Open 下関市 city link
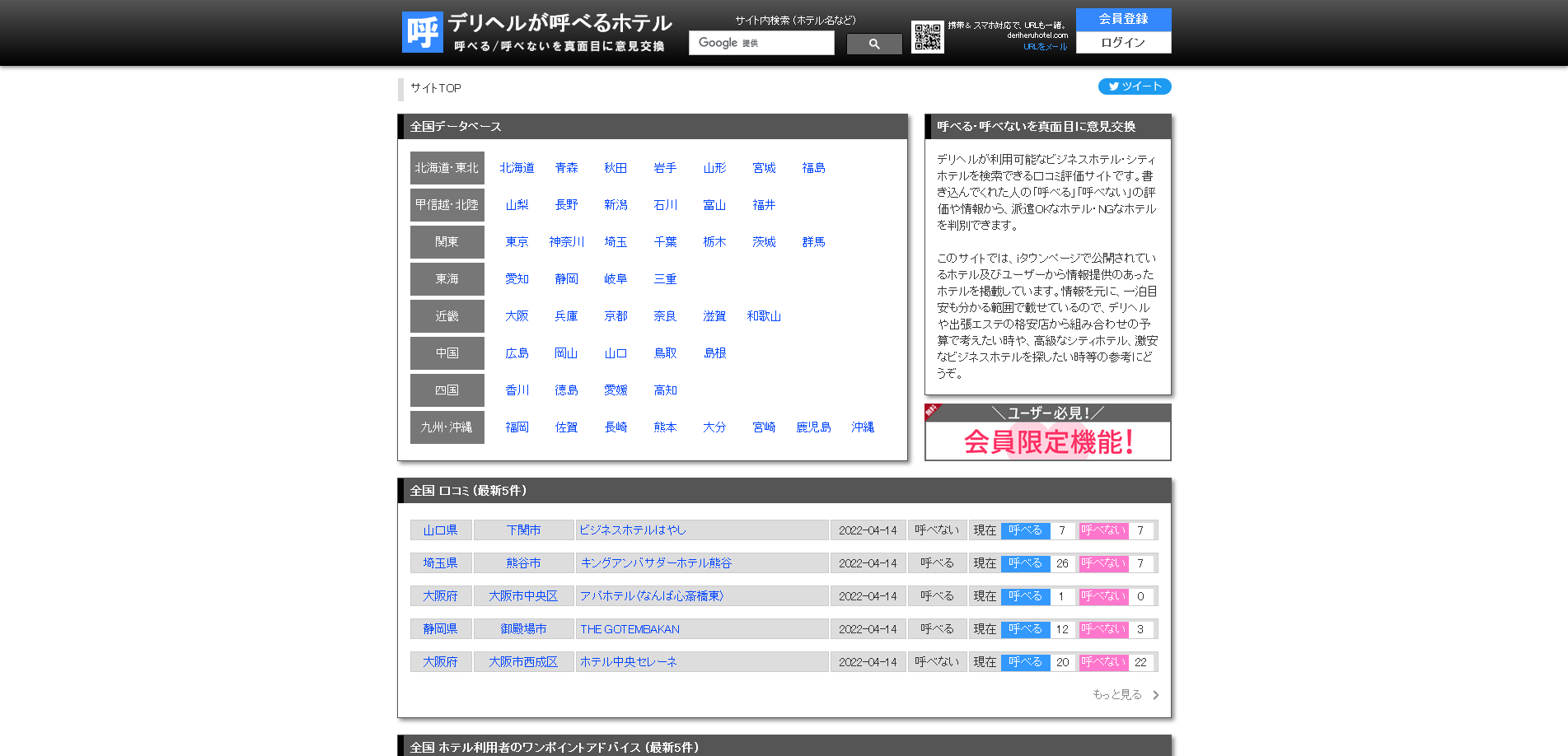This screenshot has height=756, width=1568. [523, 530]
